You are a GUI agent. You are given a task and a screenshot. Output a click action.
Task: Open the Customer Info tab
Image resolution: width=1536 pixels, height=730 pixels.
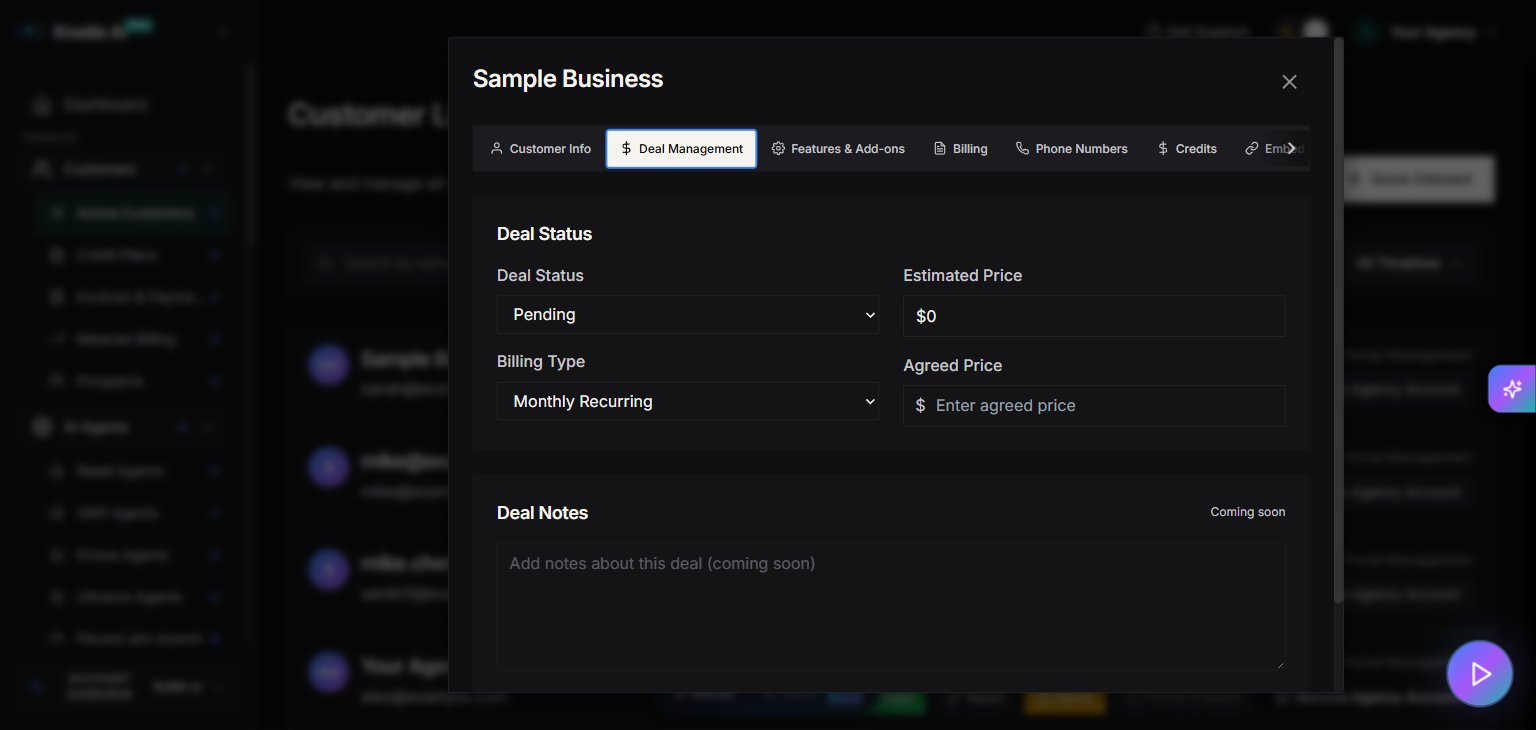click(x=540, y=149)
